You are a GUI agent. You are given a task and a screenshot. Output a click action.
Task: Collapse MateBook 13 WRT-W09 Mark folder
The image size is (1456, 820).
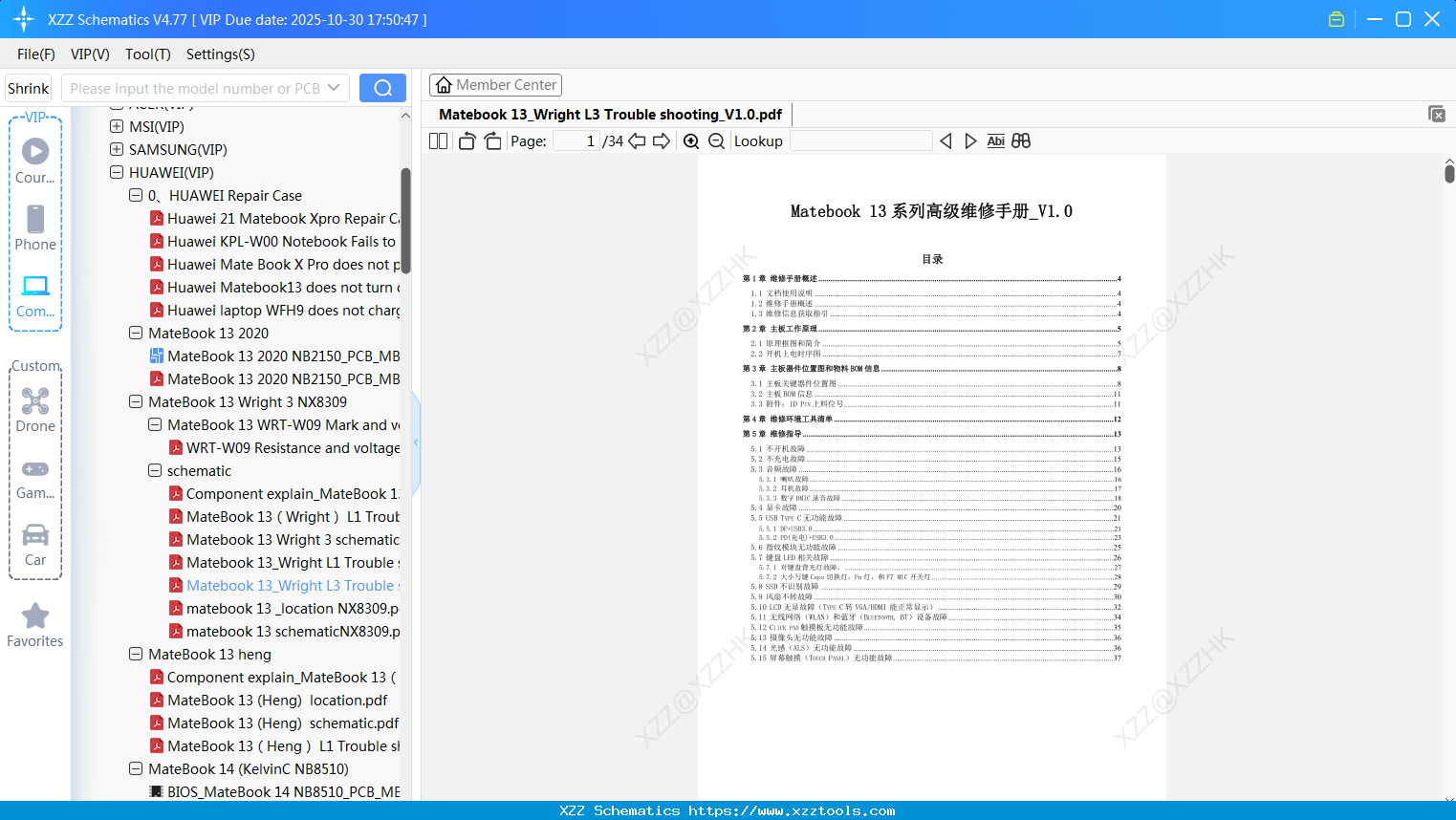click(x=155, y=424)
